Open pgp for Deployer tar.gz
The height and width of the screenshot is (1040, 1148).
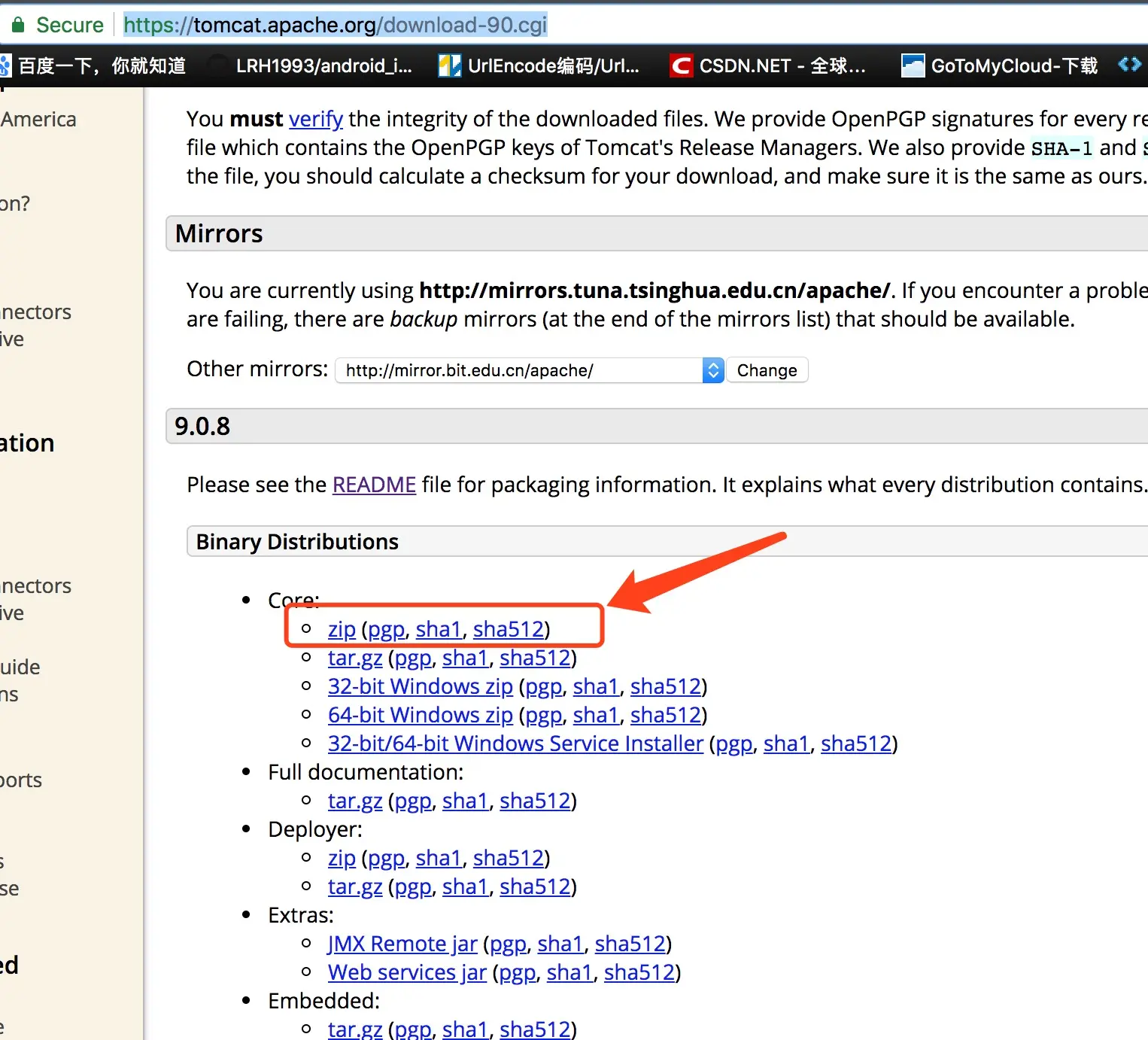413,886
